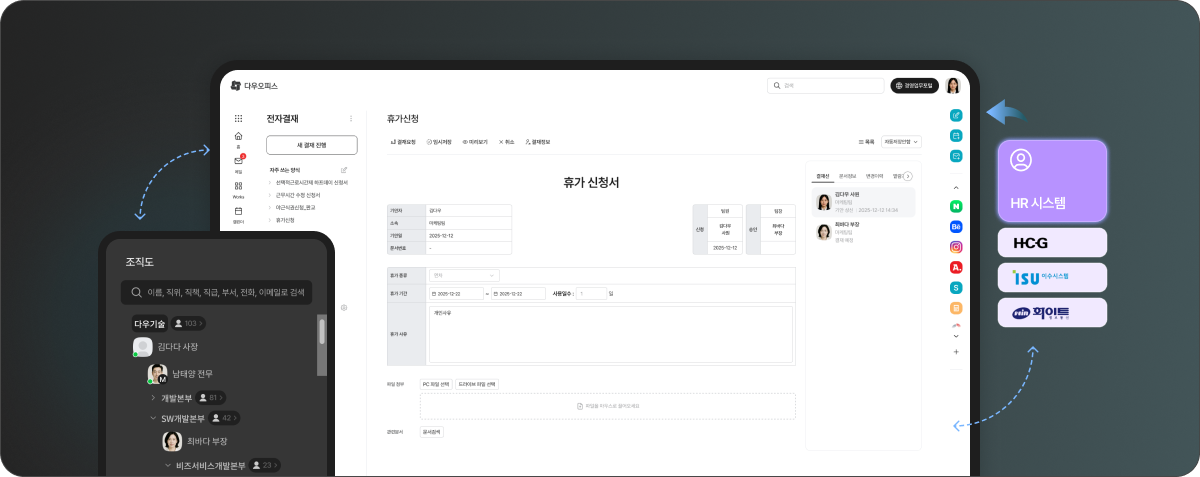Open the 다우기술 103 member count badge
1200x477 pixels.
tap(187, 324)
